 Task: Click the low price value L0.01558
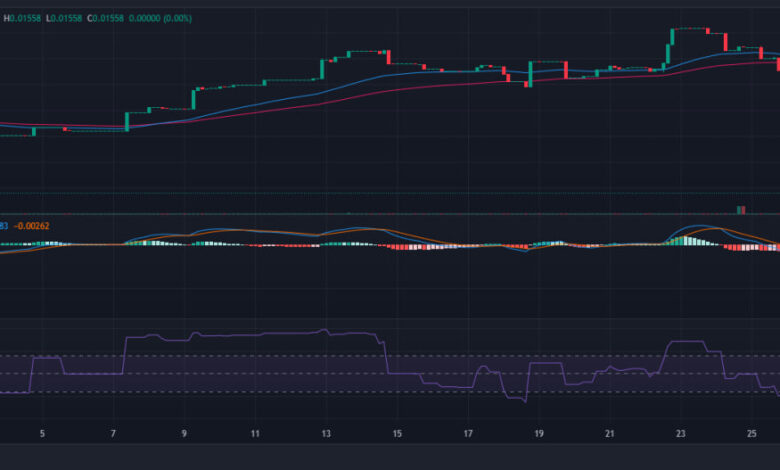64,18
